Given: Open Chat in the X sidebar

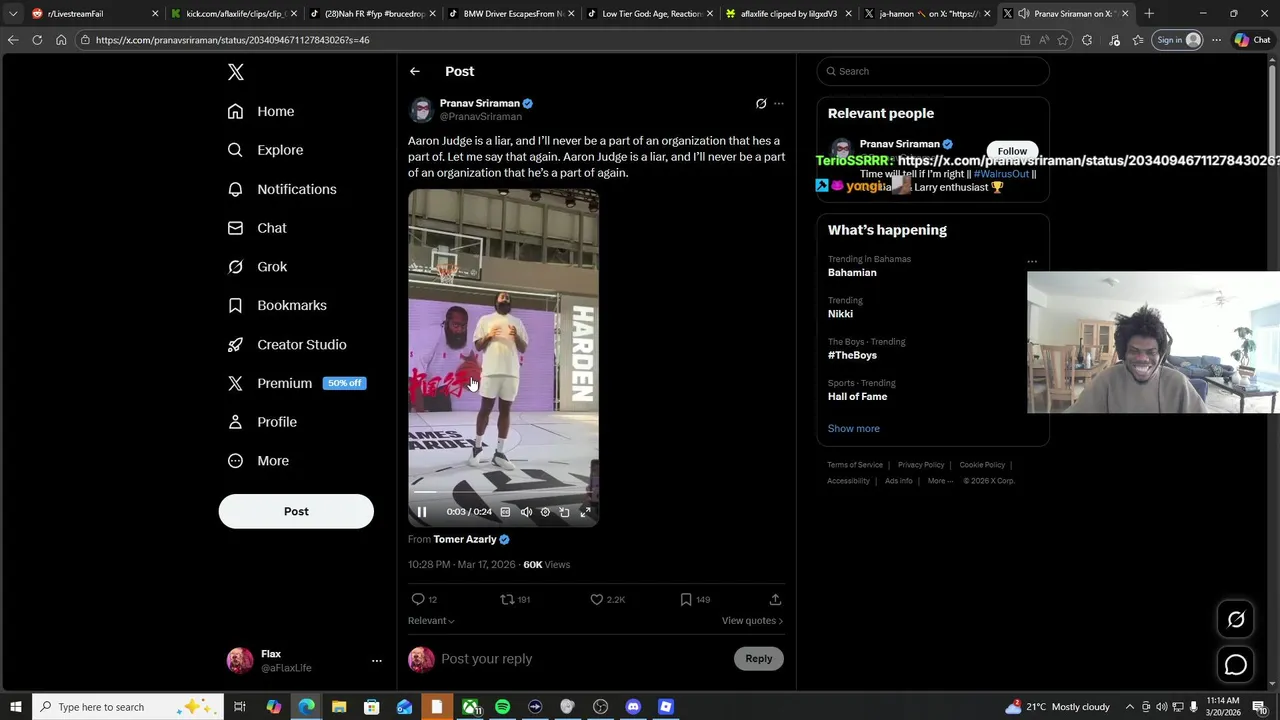Looking at the screenshot, I should [x=257, y=228].
